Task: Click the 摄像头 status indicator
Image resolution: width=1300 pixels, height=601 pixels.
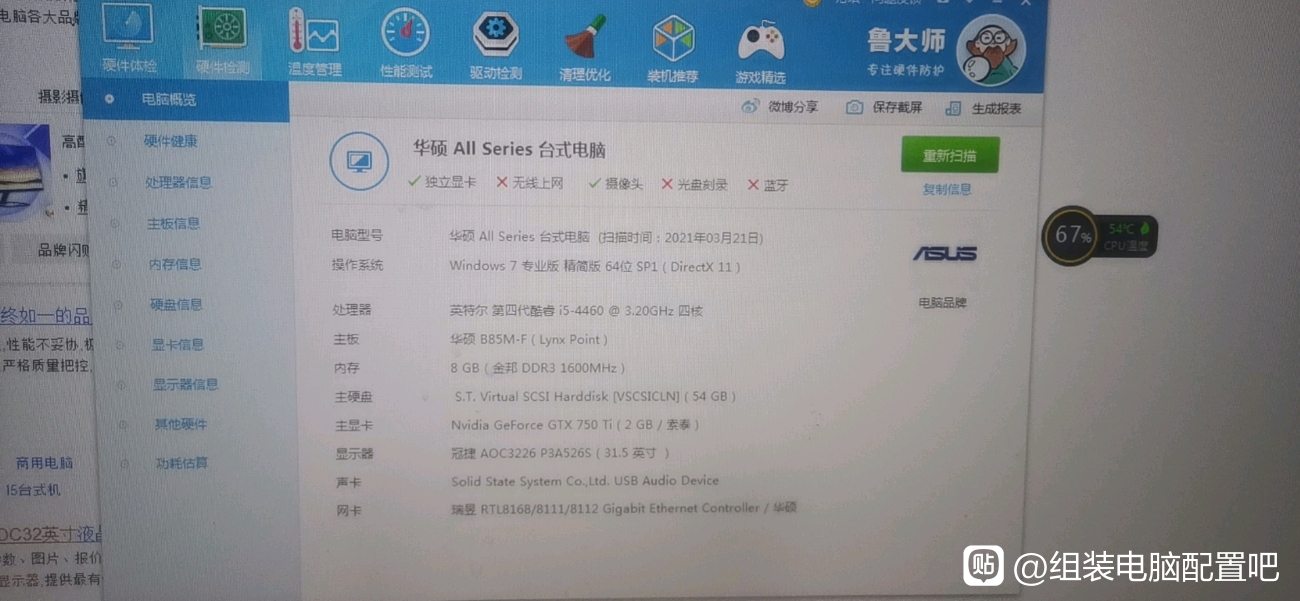Action: pos(616,184)
